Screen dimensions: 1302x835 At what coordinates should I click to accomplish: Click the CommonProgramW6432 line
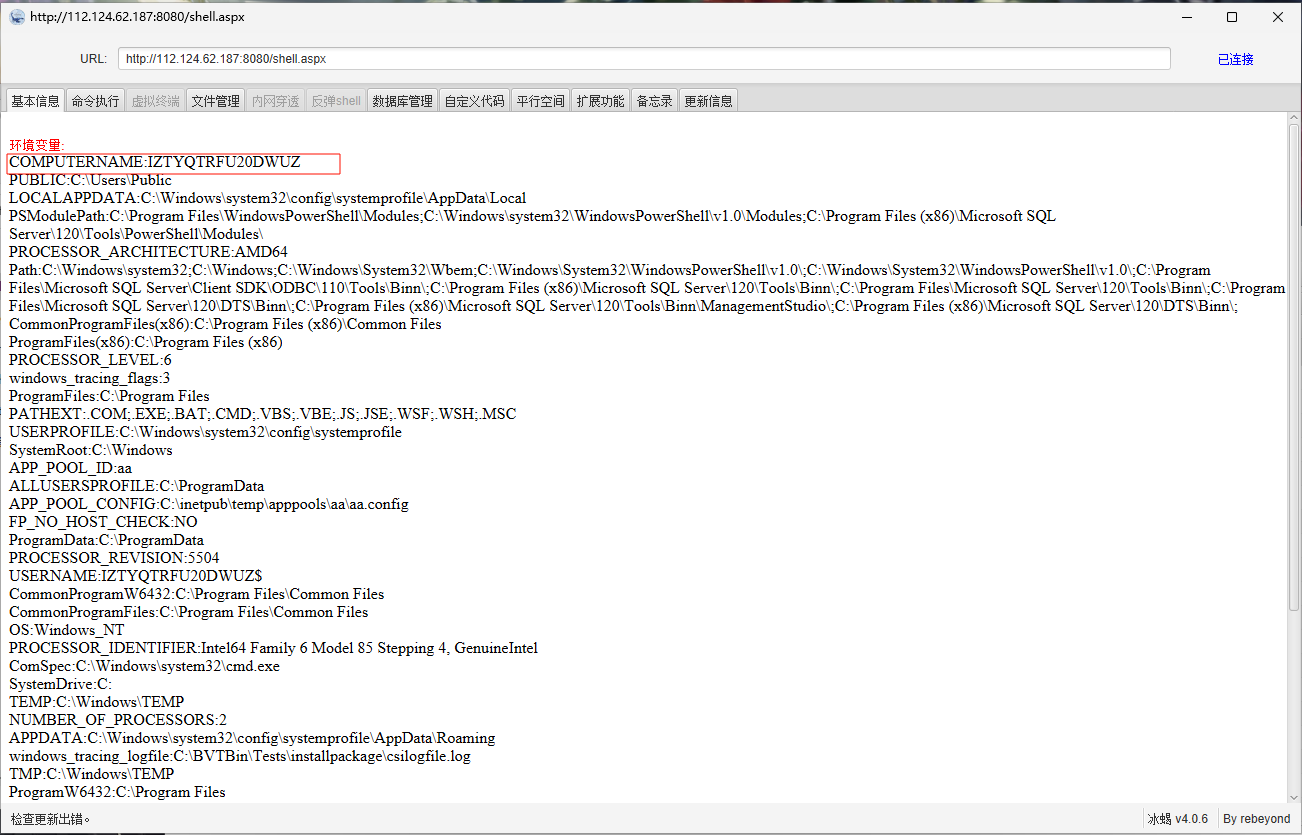[x=196, y=594]
